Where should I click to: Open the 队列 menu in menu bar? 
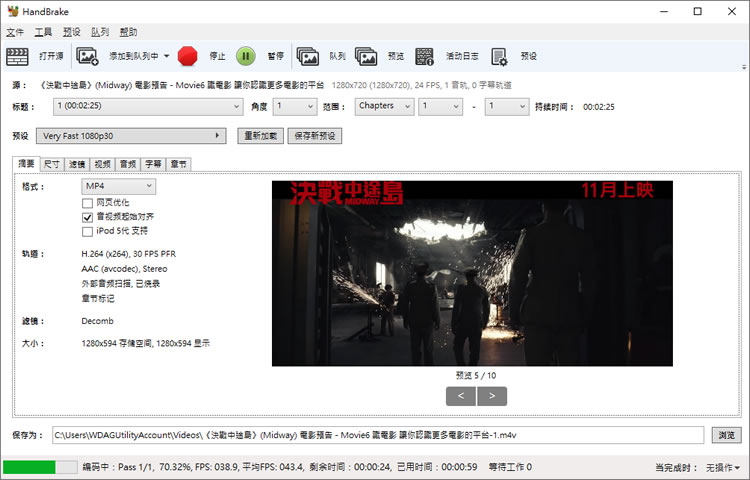100,32
